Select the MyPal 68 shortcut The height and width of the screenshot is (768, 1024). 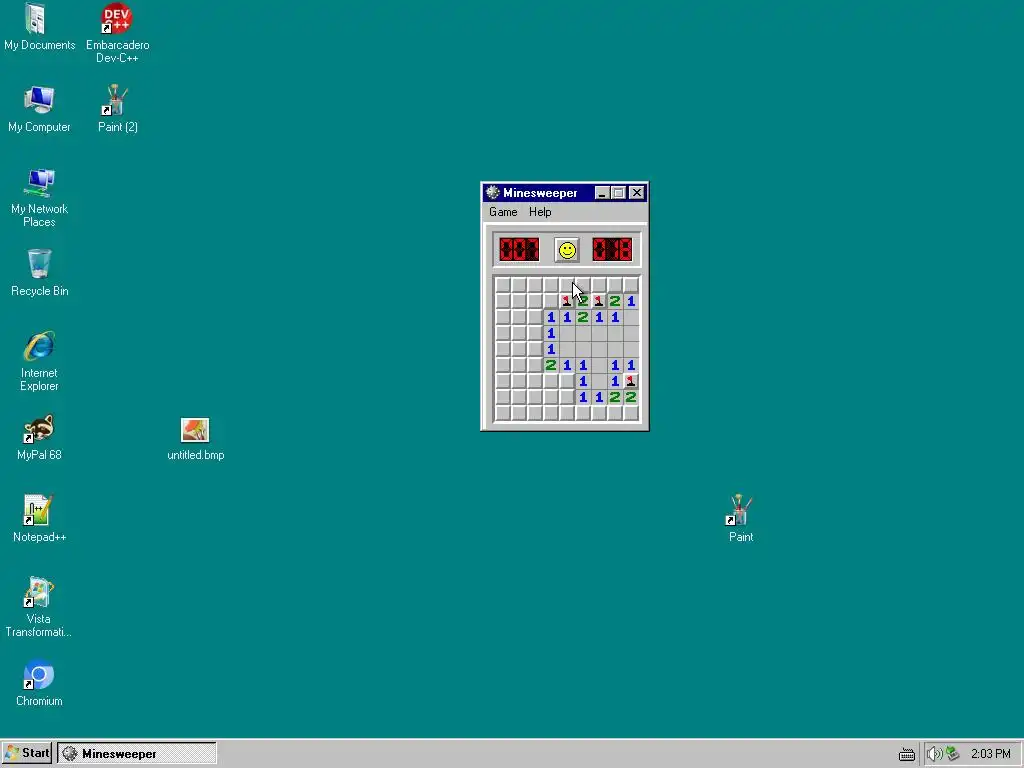coord(39,437)
